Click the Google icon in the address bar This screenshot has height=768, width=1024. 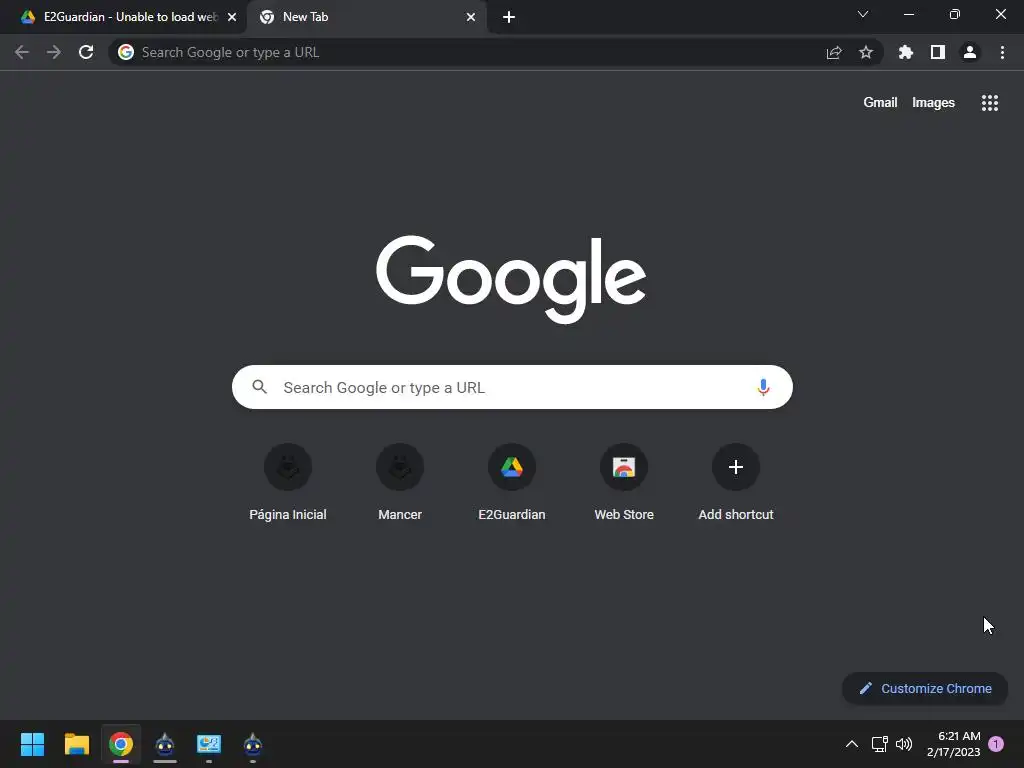click(x=126, y=52)
